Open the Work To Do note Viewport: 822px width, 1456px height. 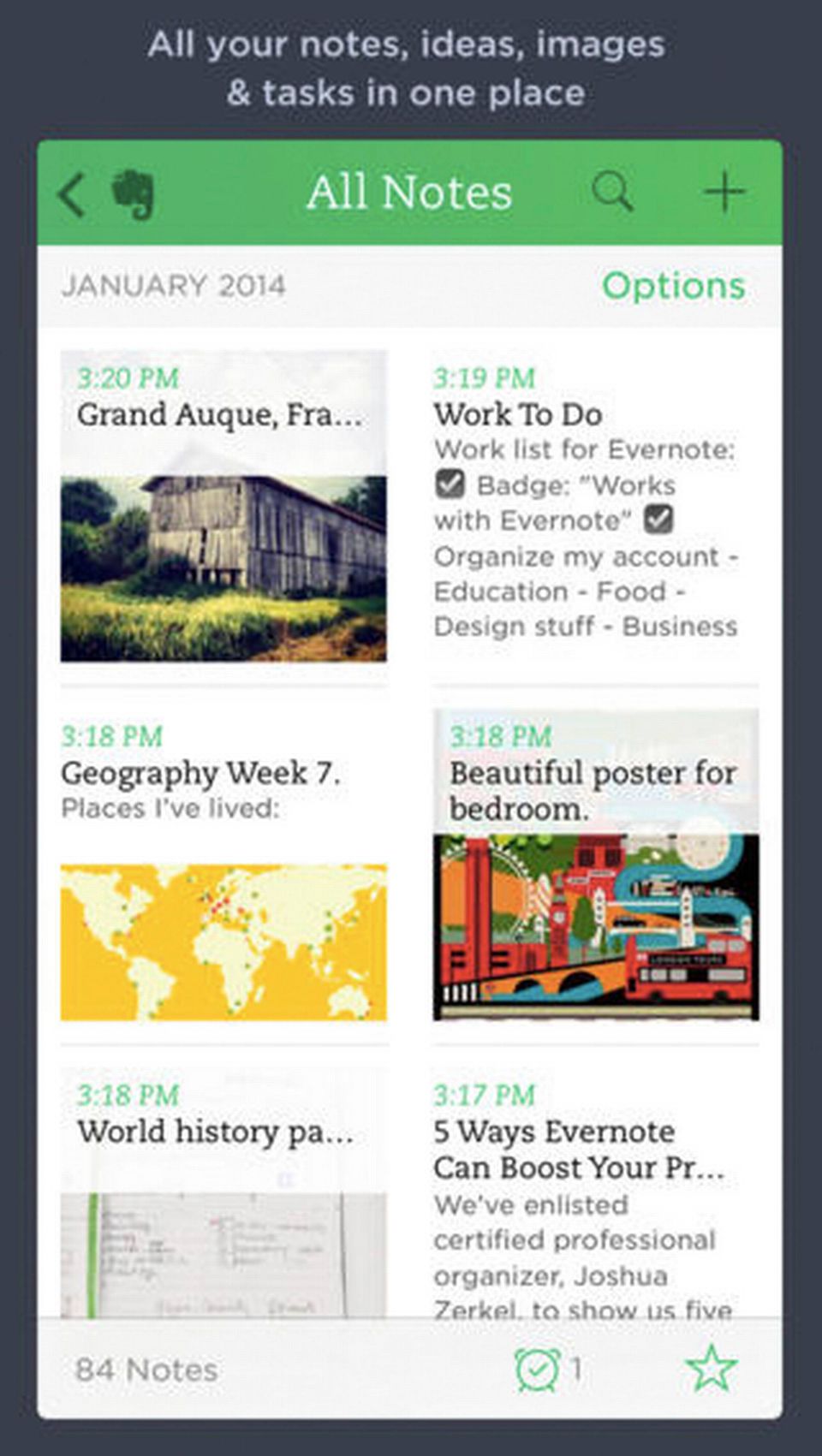click(518, 415)
